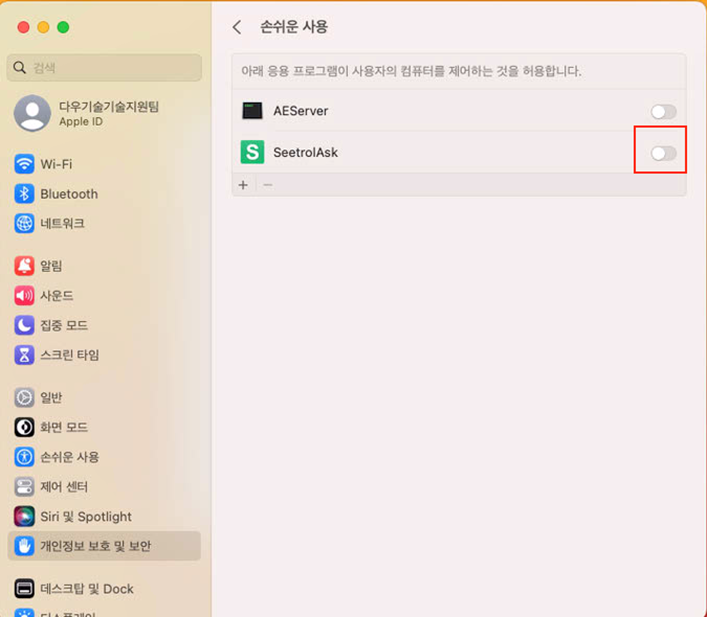Screen dimensions: 707x617
Task: Open 알림 notifications bell icon
Action: [x=25, y=266]
